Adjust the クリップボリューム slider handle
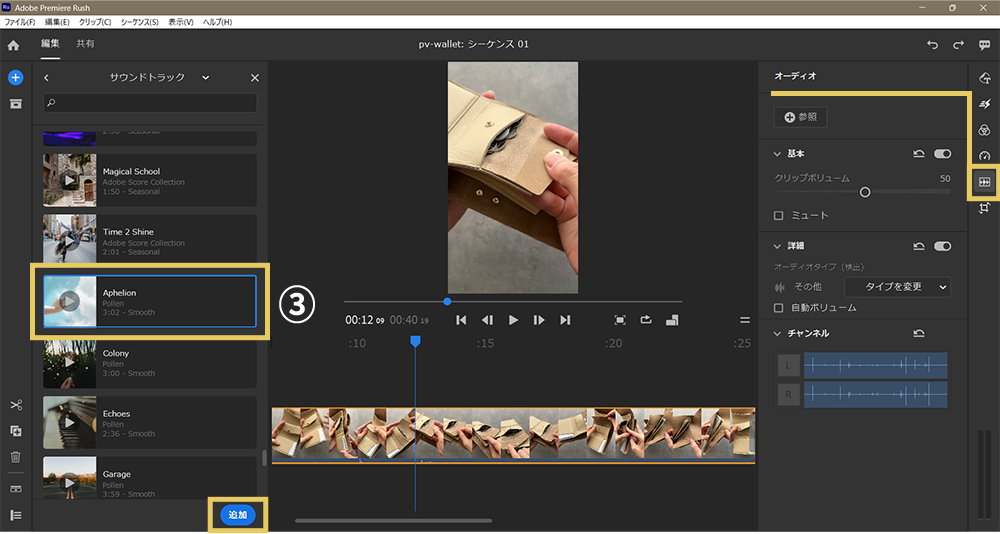 tap(865, 192)
